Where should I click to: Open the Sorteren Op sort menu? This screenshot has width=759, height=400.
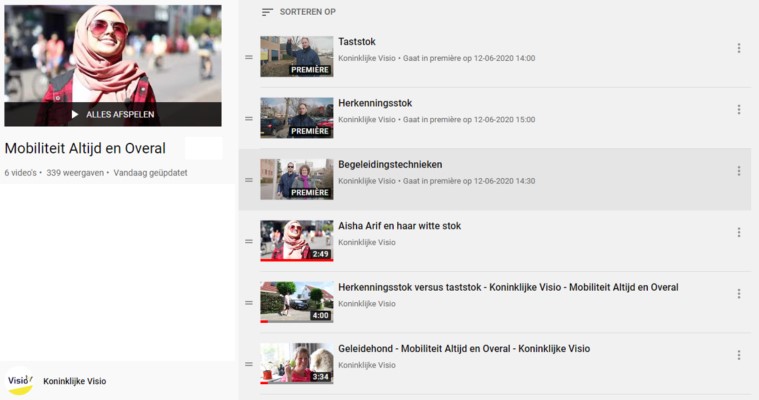click(x=298, y=12)
